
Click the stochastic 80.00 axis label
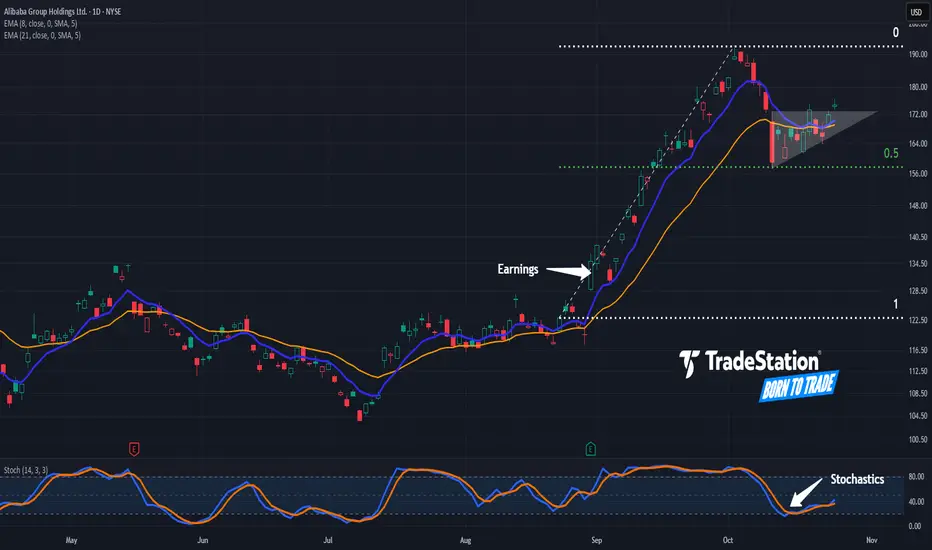917,476
